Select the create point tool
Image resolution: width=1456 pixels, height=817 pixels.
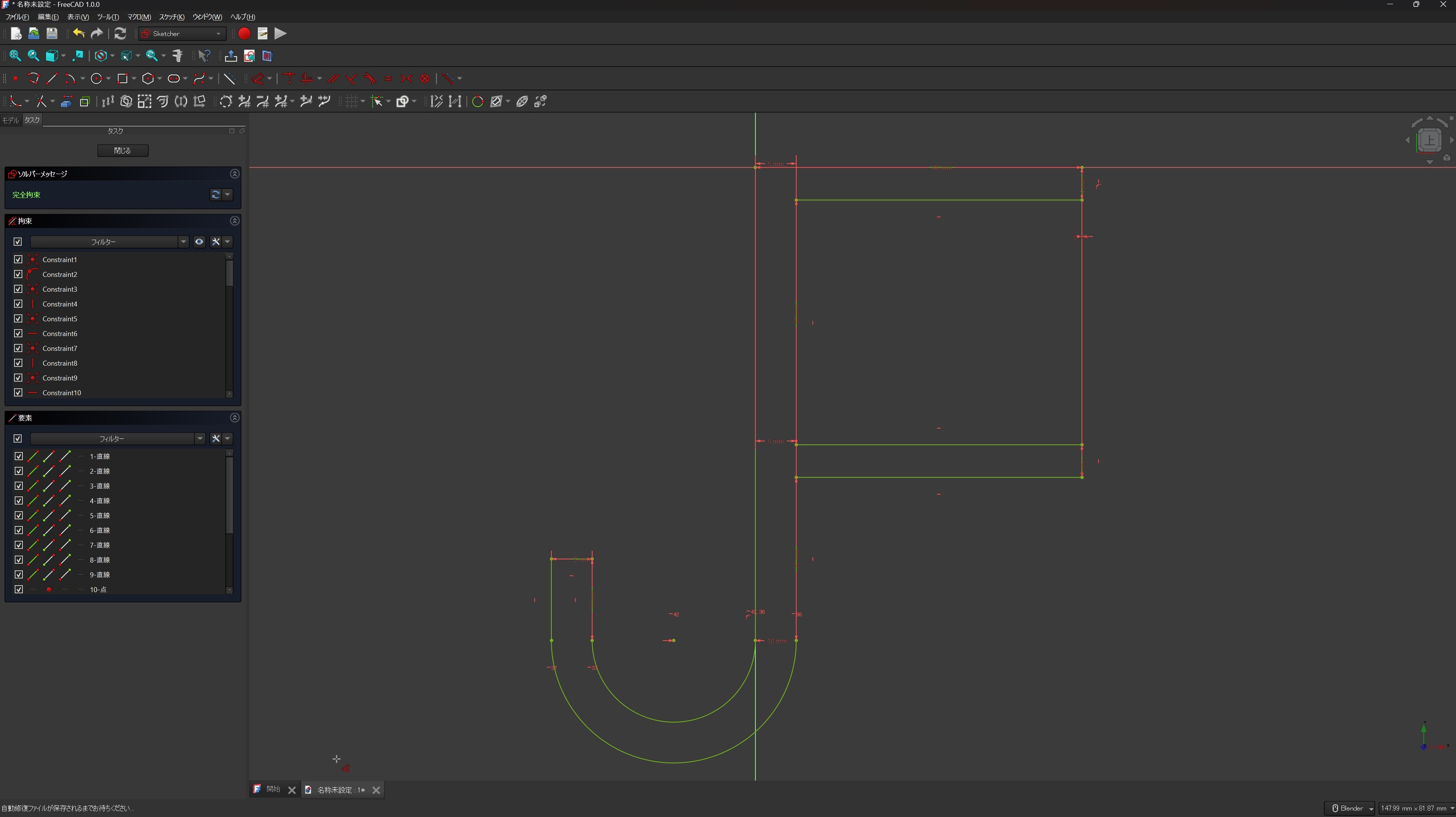[x=15, y=79]
